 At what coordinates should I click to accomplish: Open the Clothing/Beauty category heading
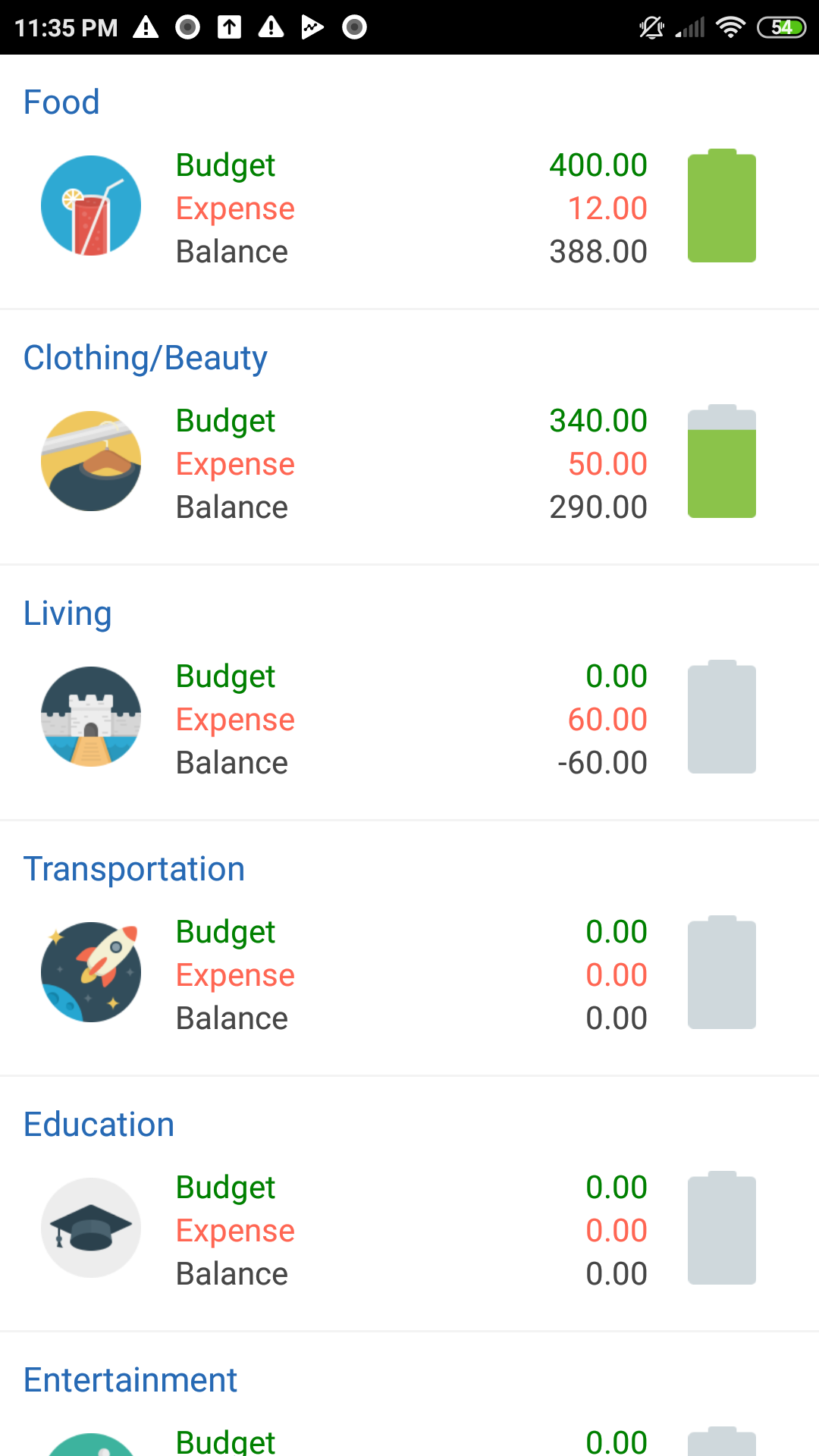[145, 358]
